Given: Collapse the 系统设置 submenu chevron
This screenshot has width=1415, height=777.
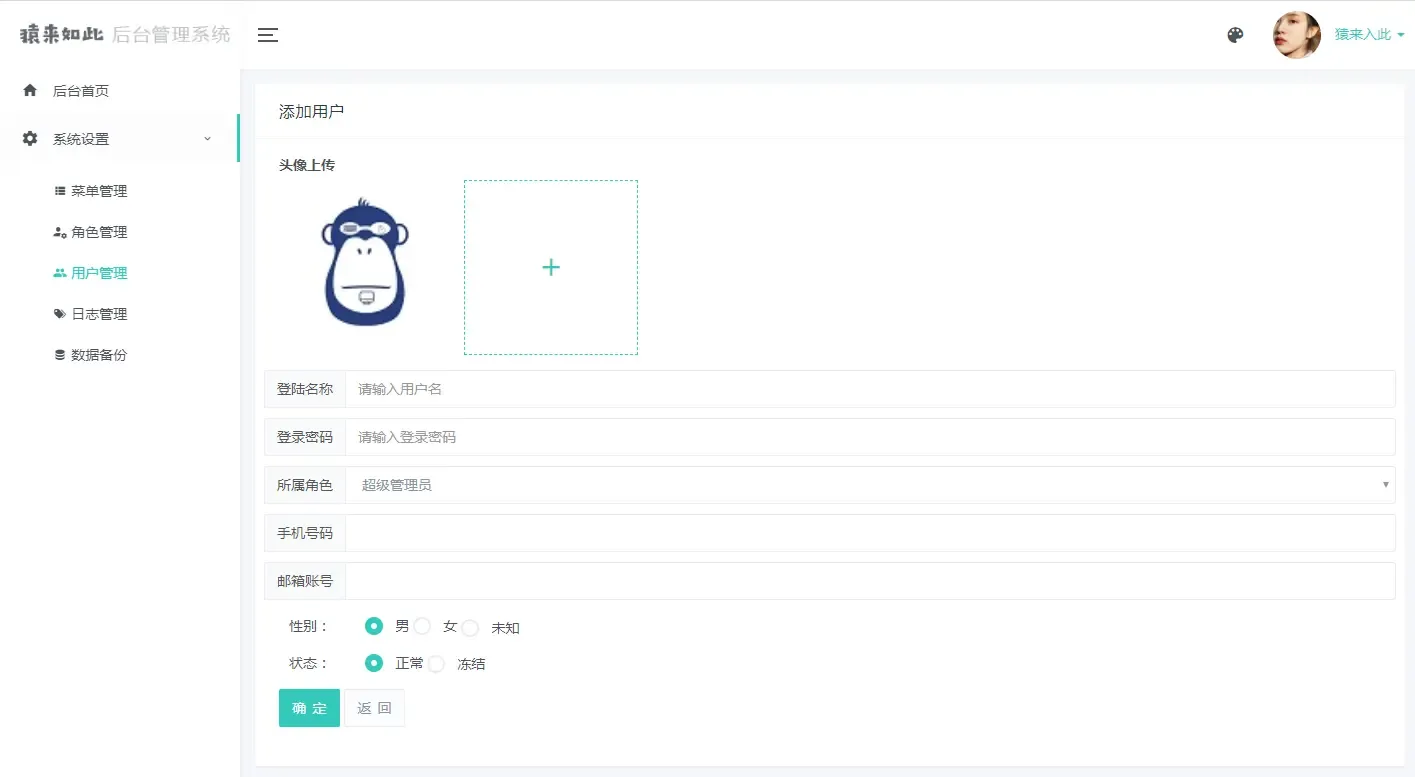Looking at the screenshot, I should click(x=207, y=140).
